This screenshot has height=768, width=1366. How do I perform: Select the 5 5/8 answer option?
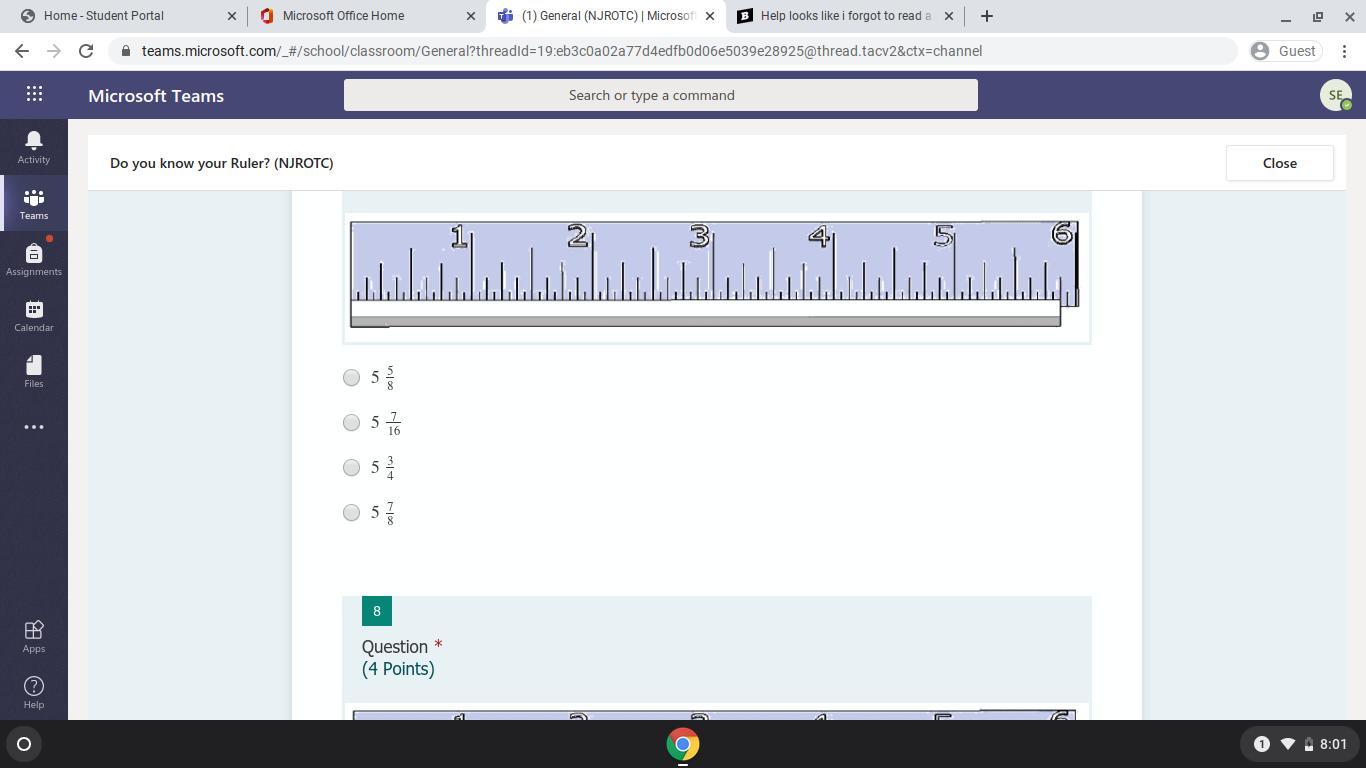click(351, 377)
